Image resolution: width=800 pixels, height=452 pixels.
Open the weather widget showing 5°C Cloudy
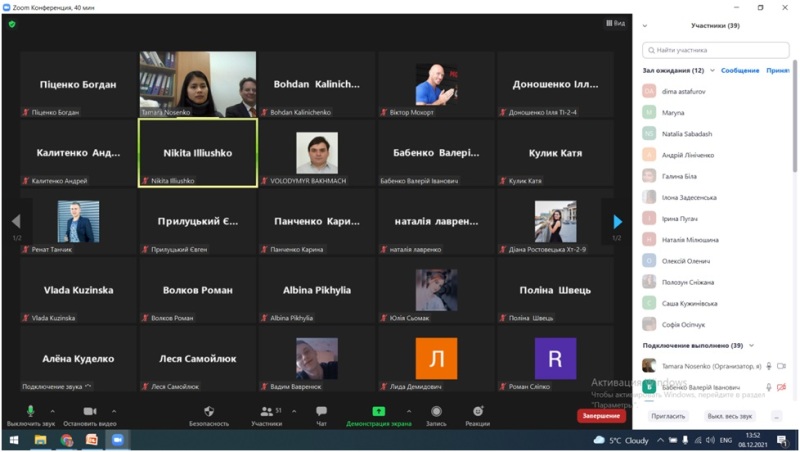point(621,440)
